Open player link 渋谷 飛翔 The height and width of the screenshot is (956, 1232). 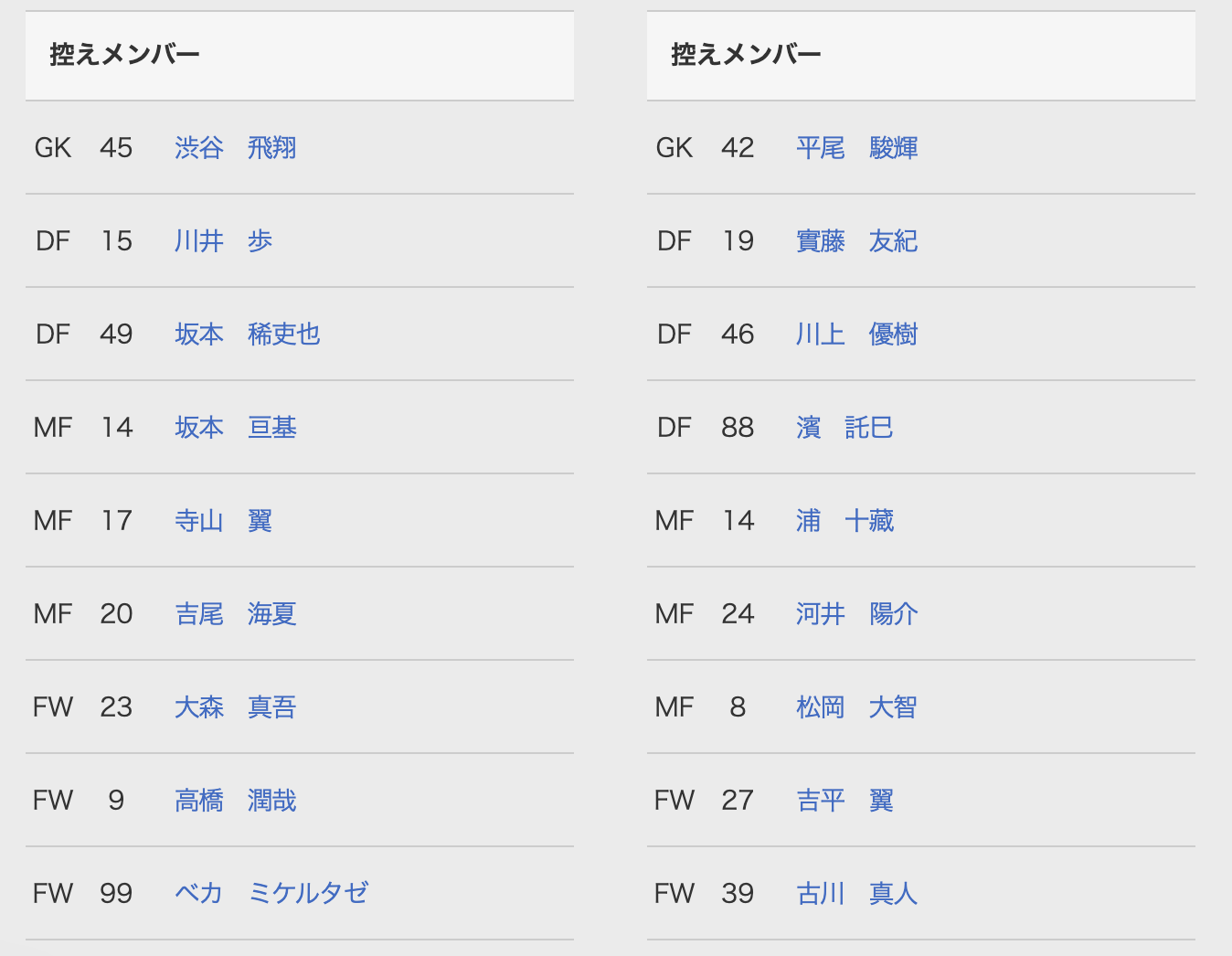click(236, 147)
